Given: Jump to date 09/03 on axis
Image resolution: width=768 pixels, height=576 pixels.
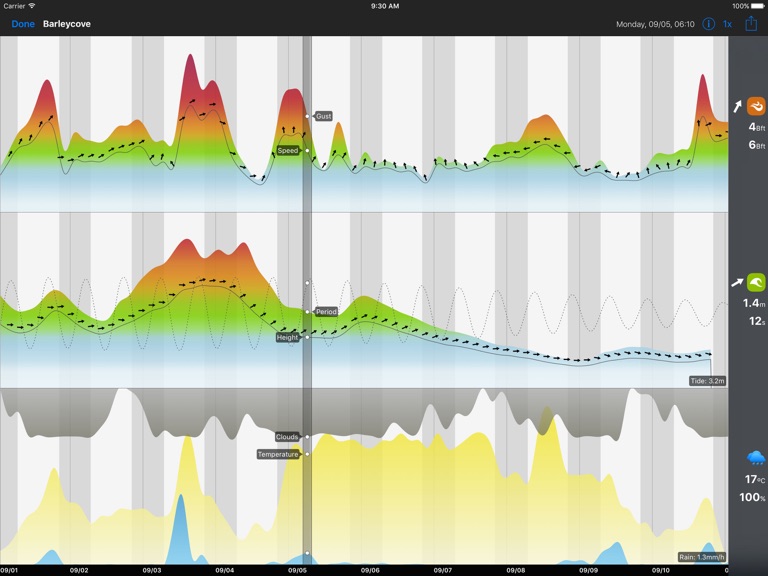Looking at the screenshot, I should (x=152, y=570).
